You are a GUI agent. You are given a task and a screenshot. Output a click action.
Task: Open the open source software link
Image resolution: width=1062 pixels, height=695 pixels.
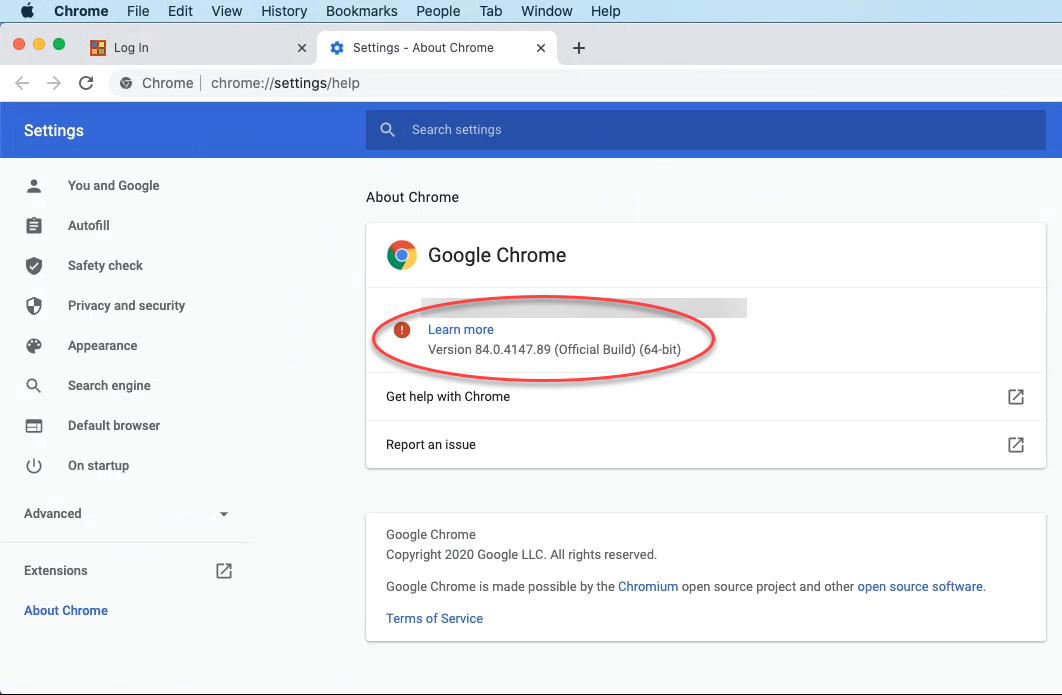click(x=920, y=587)
